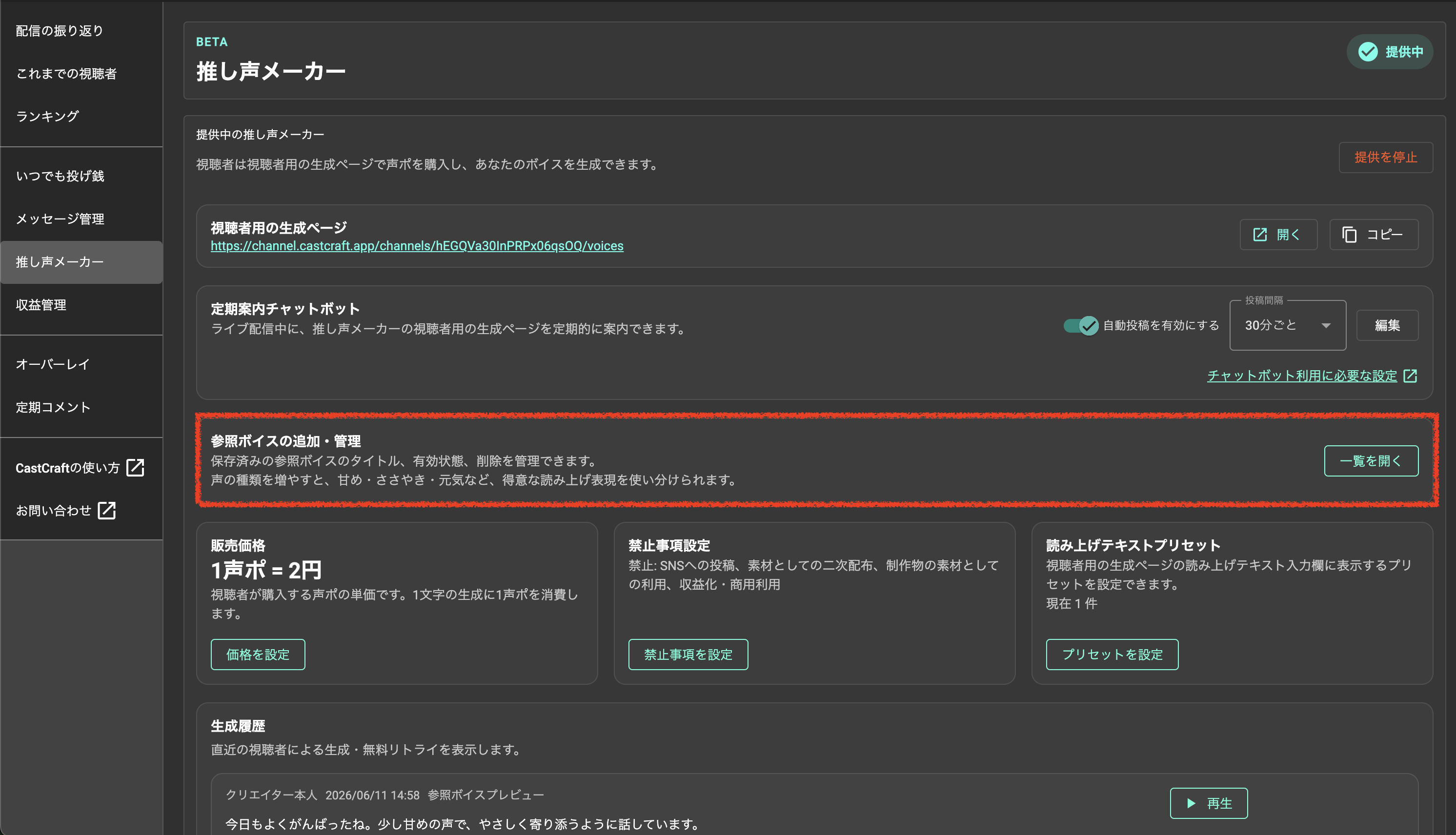Click 価格を設定 button
Image resolution: width=1456 pixels, height=835 pixels.
[258, 655]
